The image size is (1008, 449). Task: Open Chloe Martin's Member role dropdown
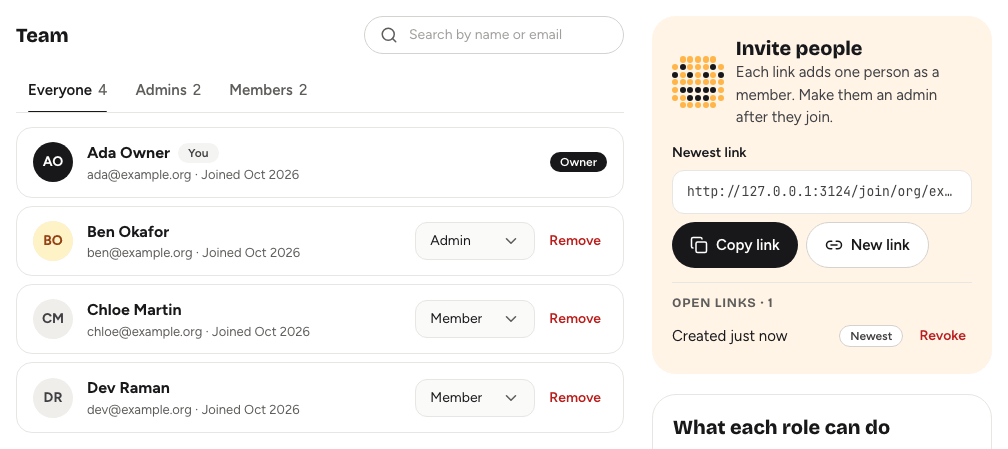tap(474, 318)
